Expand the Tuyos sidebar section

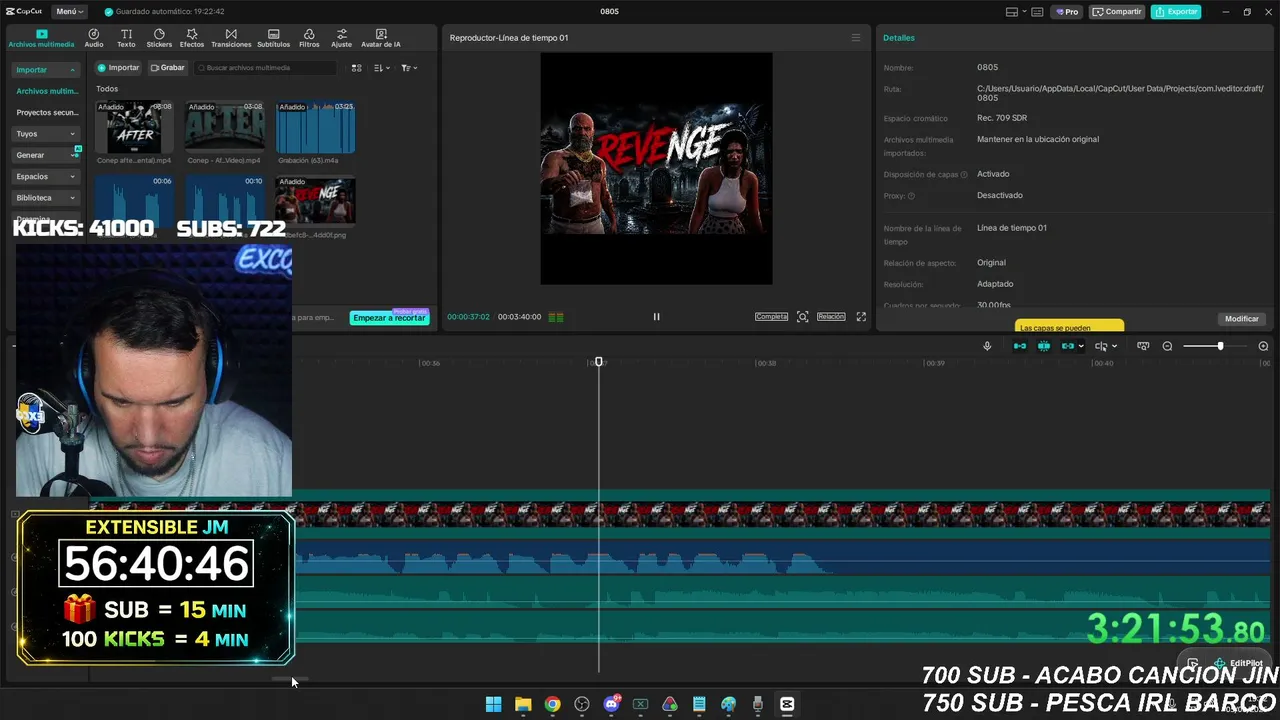pyautogui.click(x=45, y=134)
